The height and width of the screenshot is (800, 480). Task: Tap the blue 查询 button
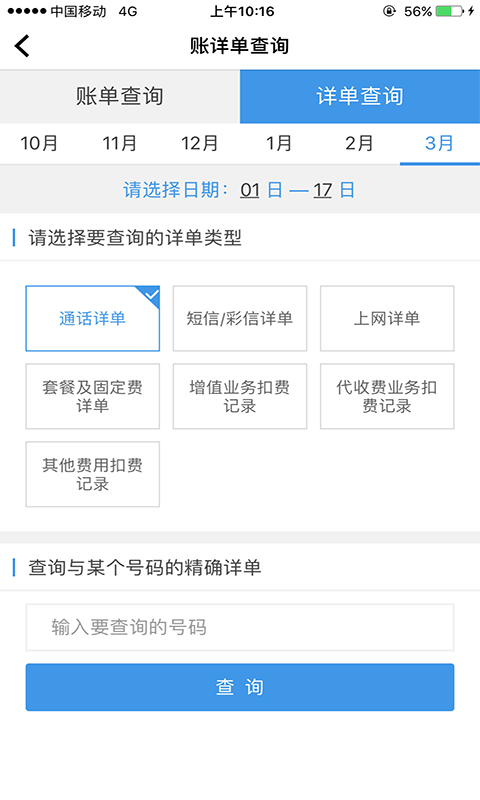point(240,687)
